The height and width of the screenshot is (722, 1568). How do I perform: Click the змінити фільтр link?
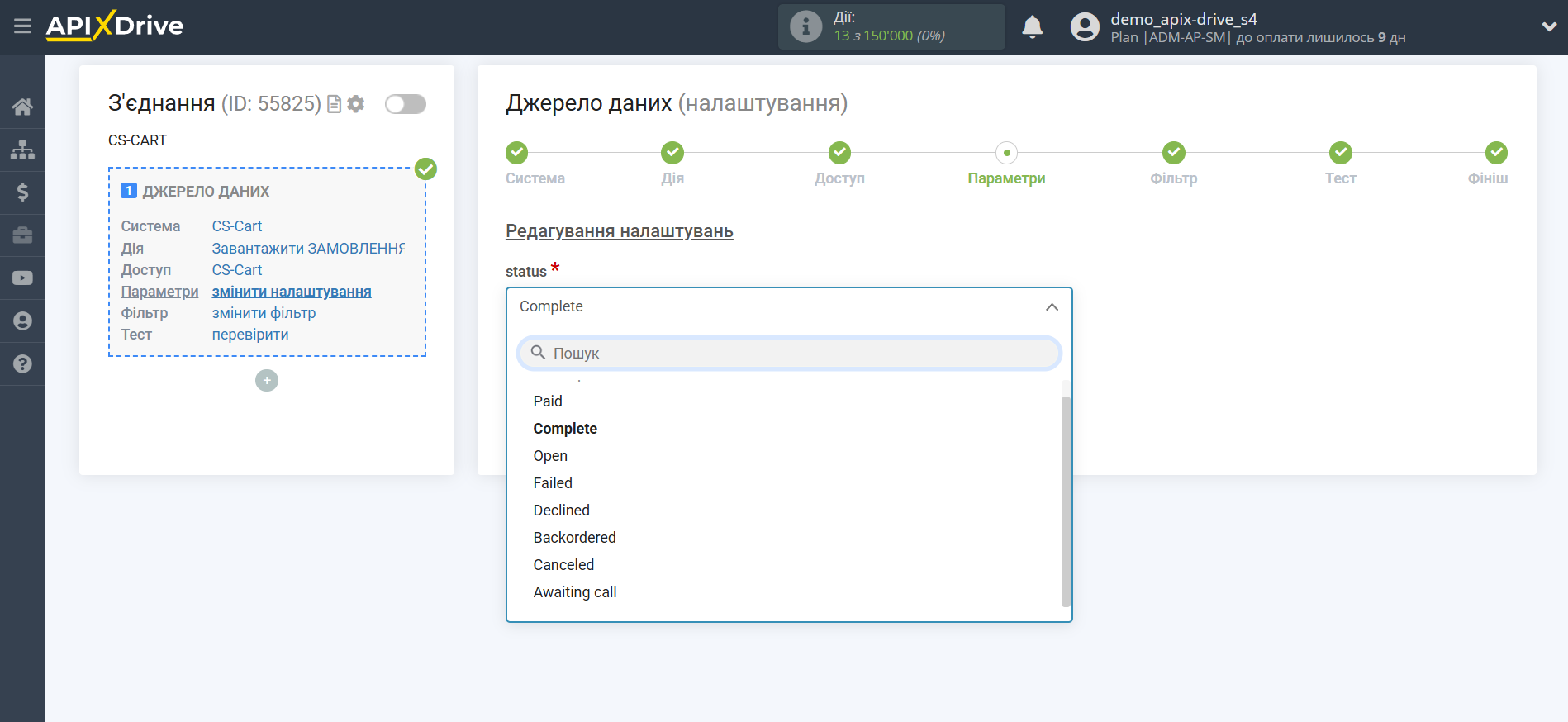[264, 313]
